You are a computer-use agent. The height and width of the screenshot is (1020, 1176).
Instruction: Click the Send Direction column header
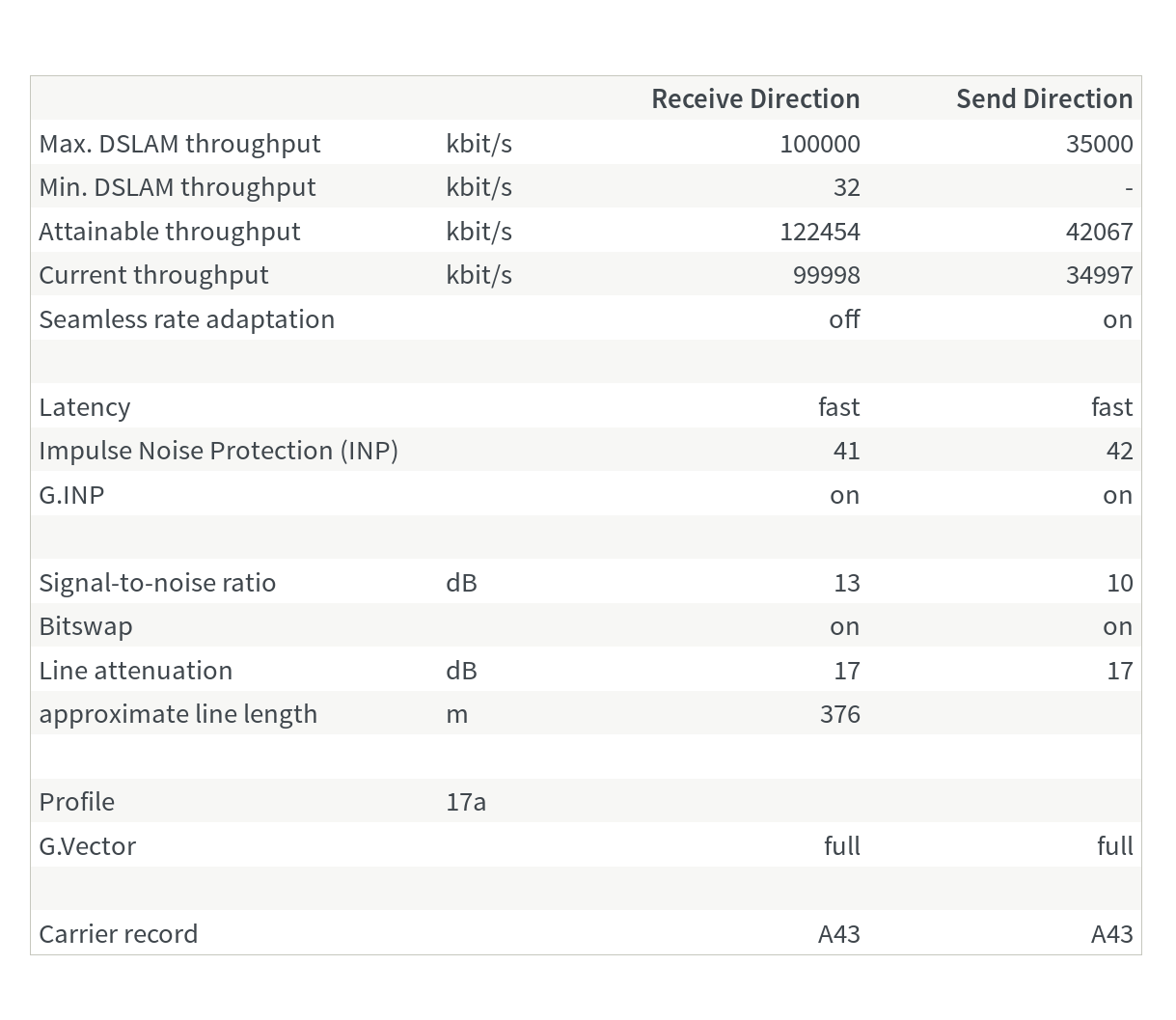pyautogui.click(x=1044, y=98)
